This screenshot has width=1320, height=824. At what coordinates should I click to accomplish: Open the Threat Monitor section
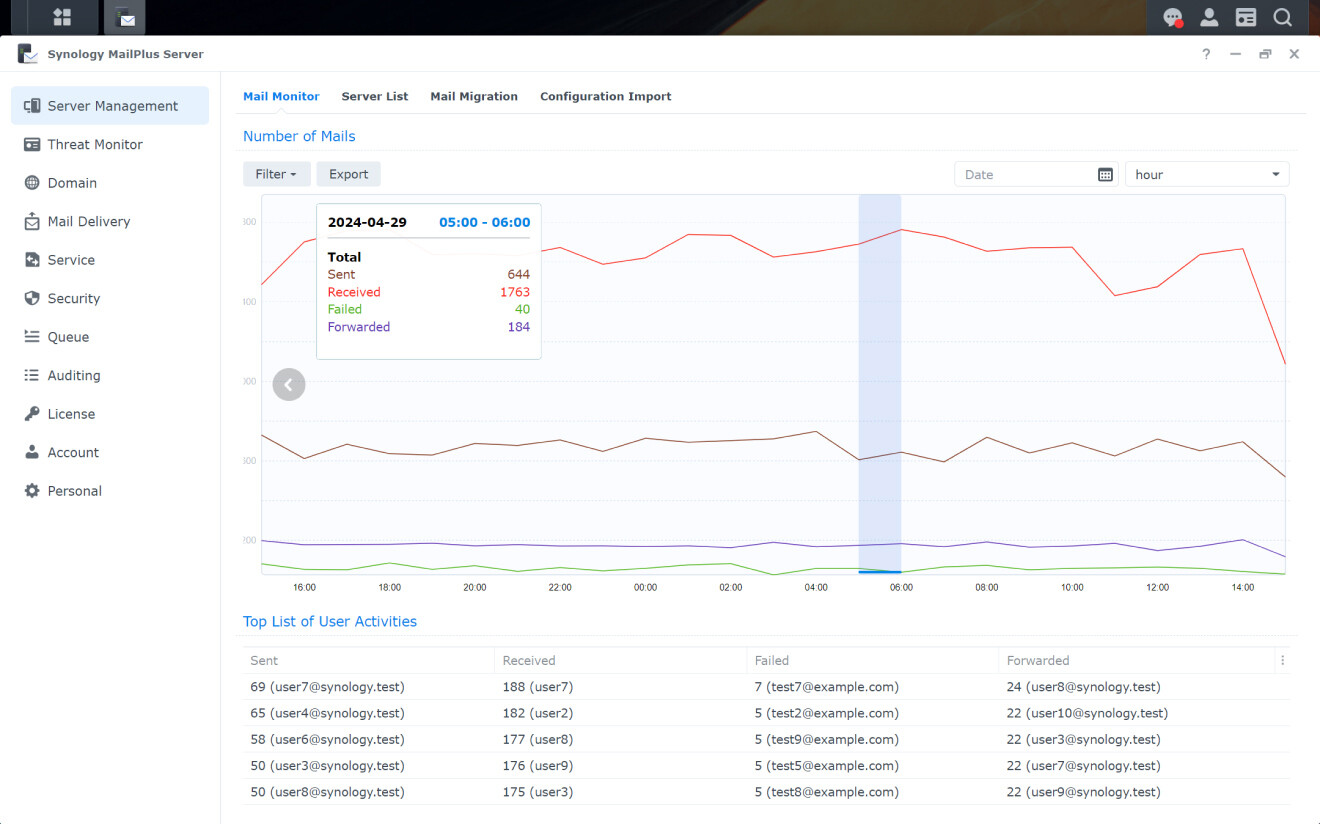click(x=95, y=145)
